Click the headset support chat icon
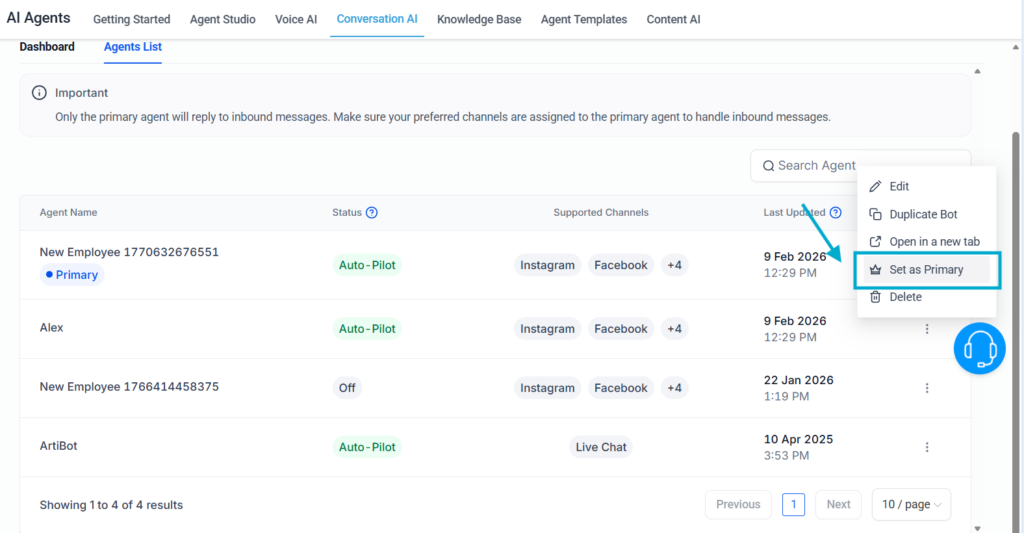This screenshot has width=1024, height=533. 978,348
